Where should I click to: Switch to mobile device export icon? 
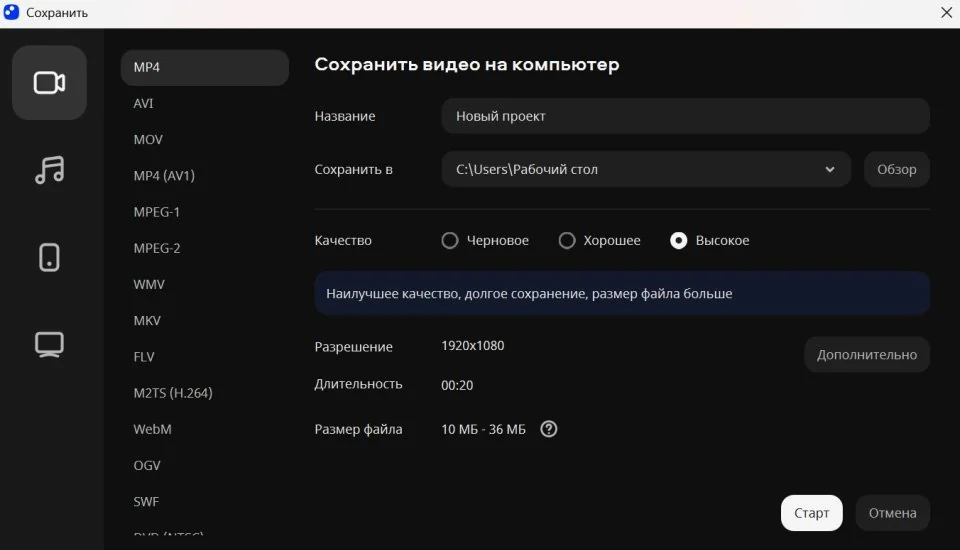tap(49, 257)
